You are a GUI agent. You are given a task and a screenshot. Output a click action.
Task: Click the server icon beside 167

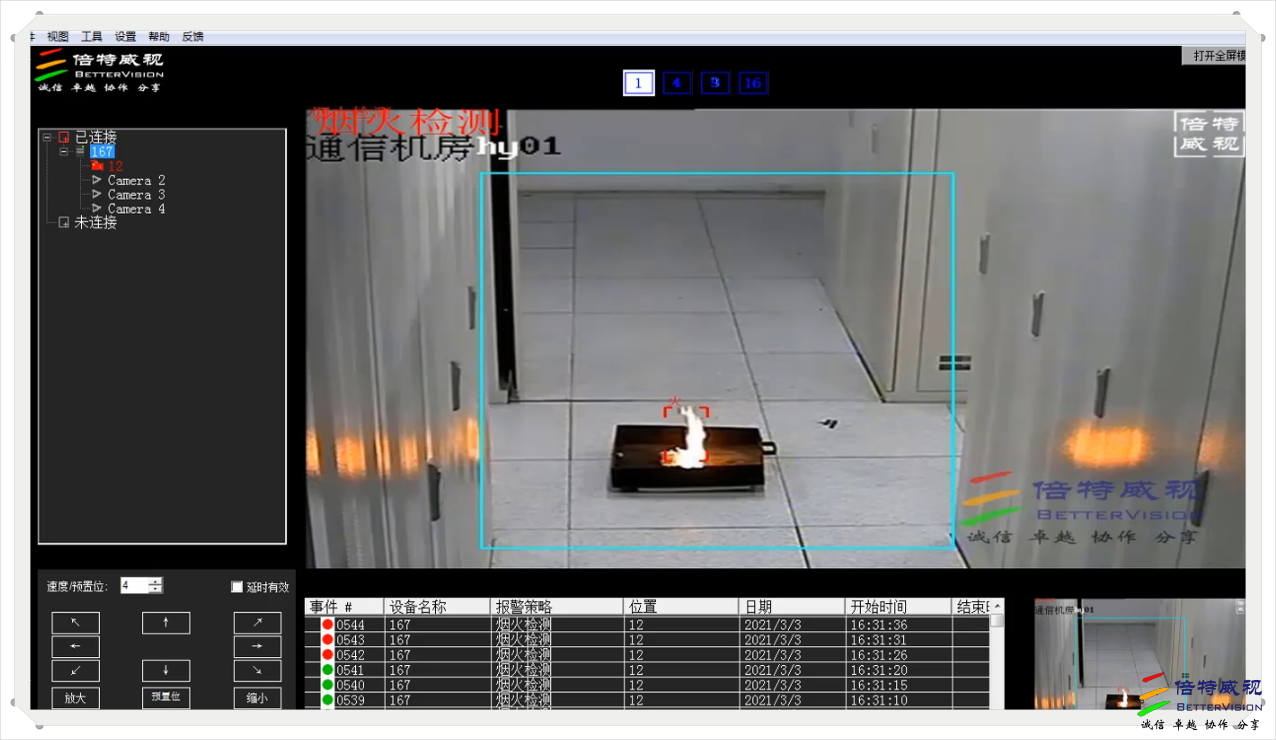pos(81,152)
